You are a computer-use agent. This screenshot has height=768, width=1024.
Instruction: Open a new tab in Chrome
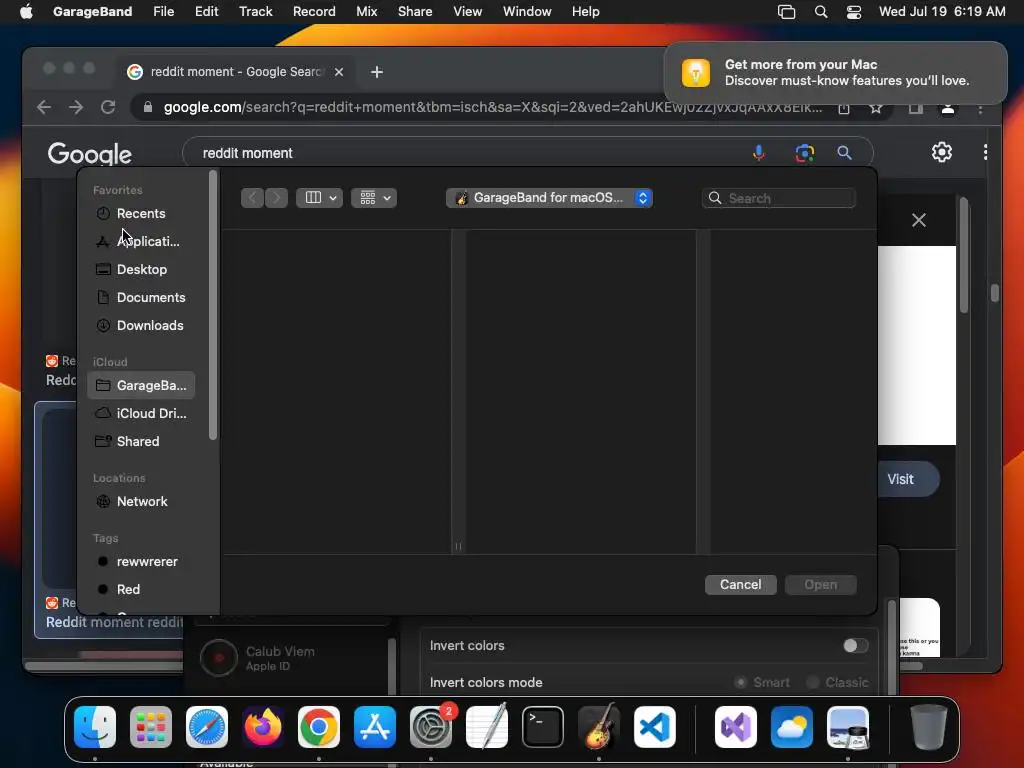pos(377,72)
